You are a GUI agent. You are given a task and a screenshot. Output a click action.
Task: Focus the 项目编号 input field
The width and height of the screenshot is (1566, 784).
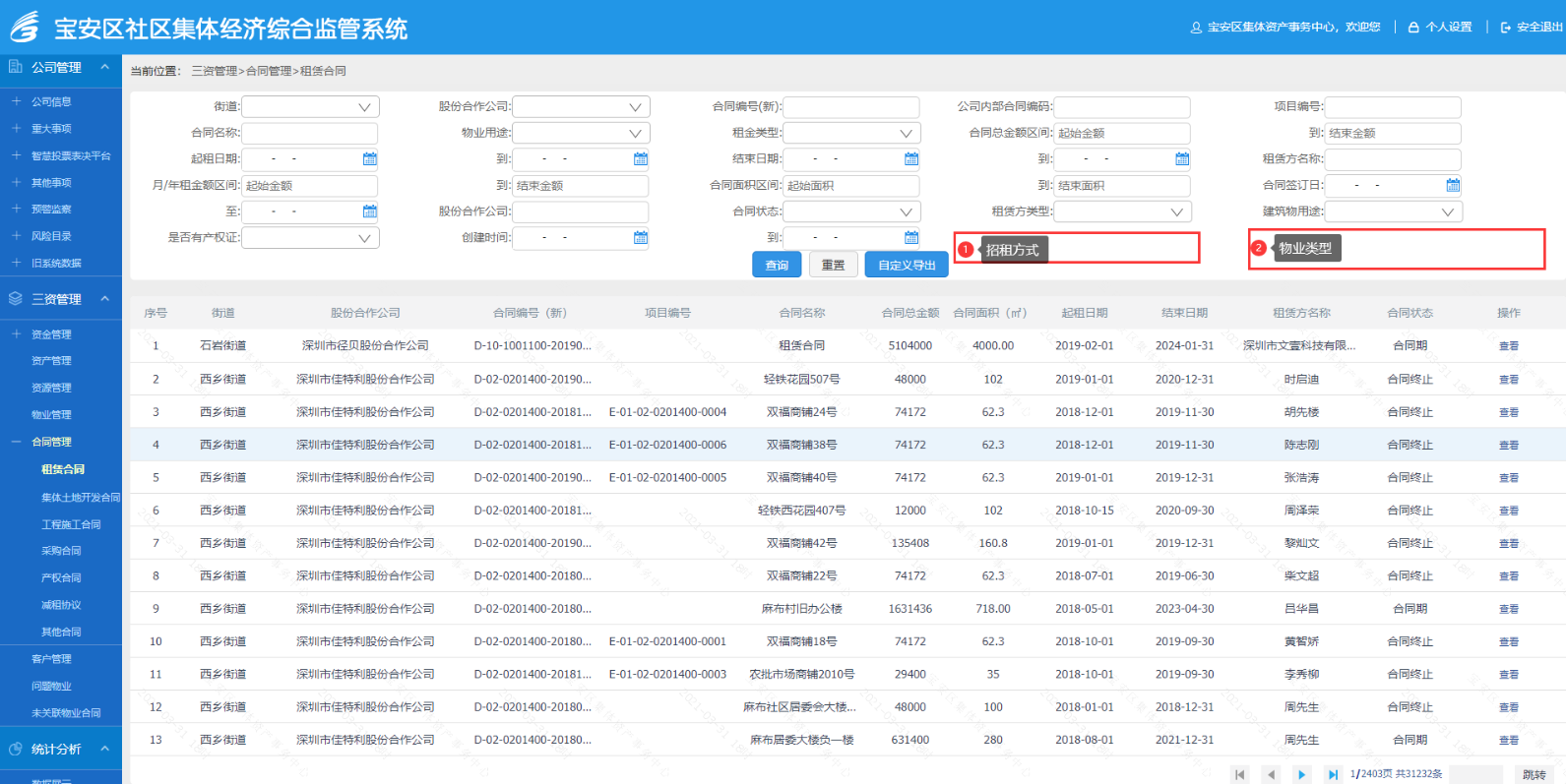[x=1393, y=106]
